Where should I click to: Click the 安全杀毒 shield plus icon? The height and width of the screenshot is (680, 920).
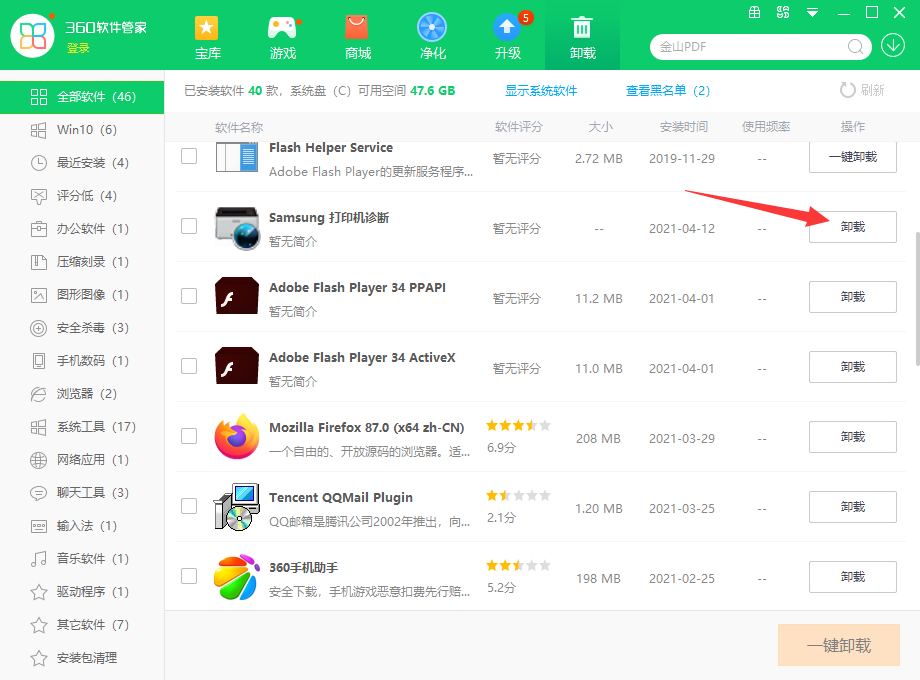coord(38,328)
